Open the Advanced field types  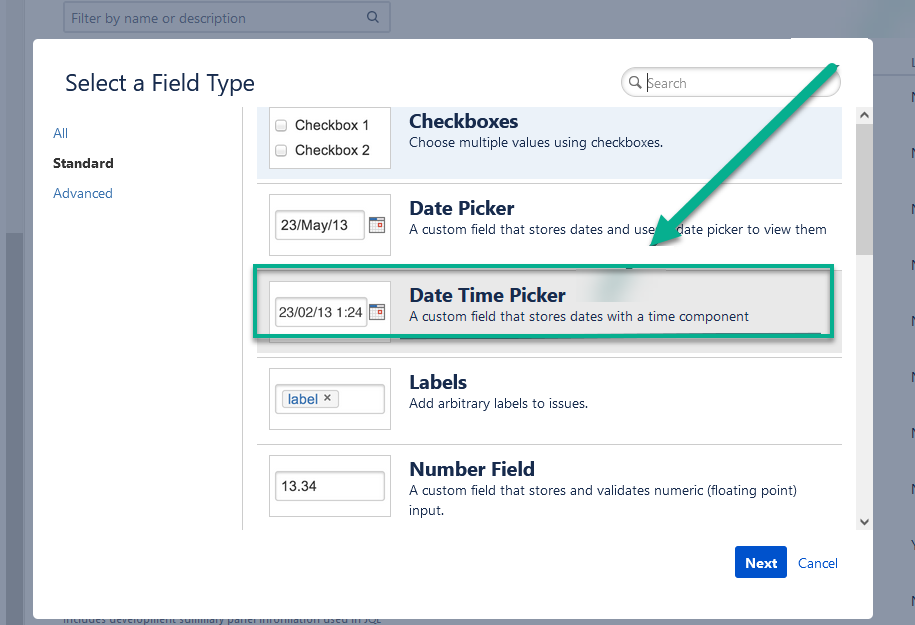point(83,193)
